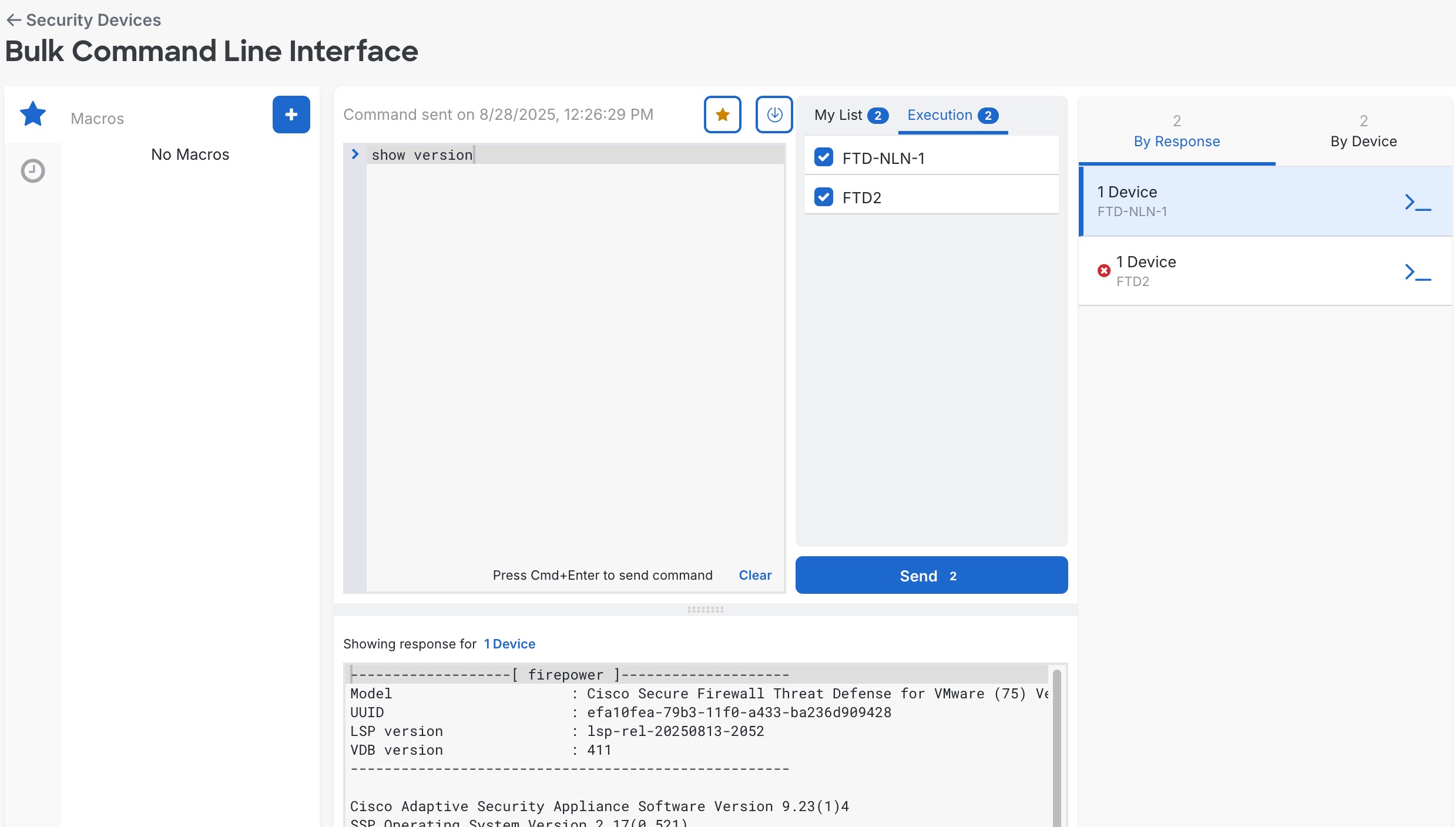Click the download responses icon
Image resolution: width=1456 pixels, height=827 pixels.
click(x=774, y=115)
